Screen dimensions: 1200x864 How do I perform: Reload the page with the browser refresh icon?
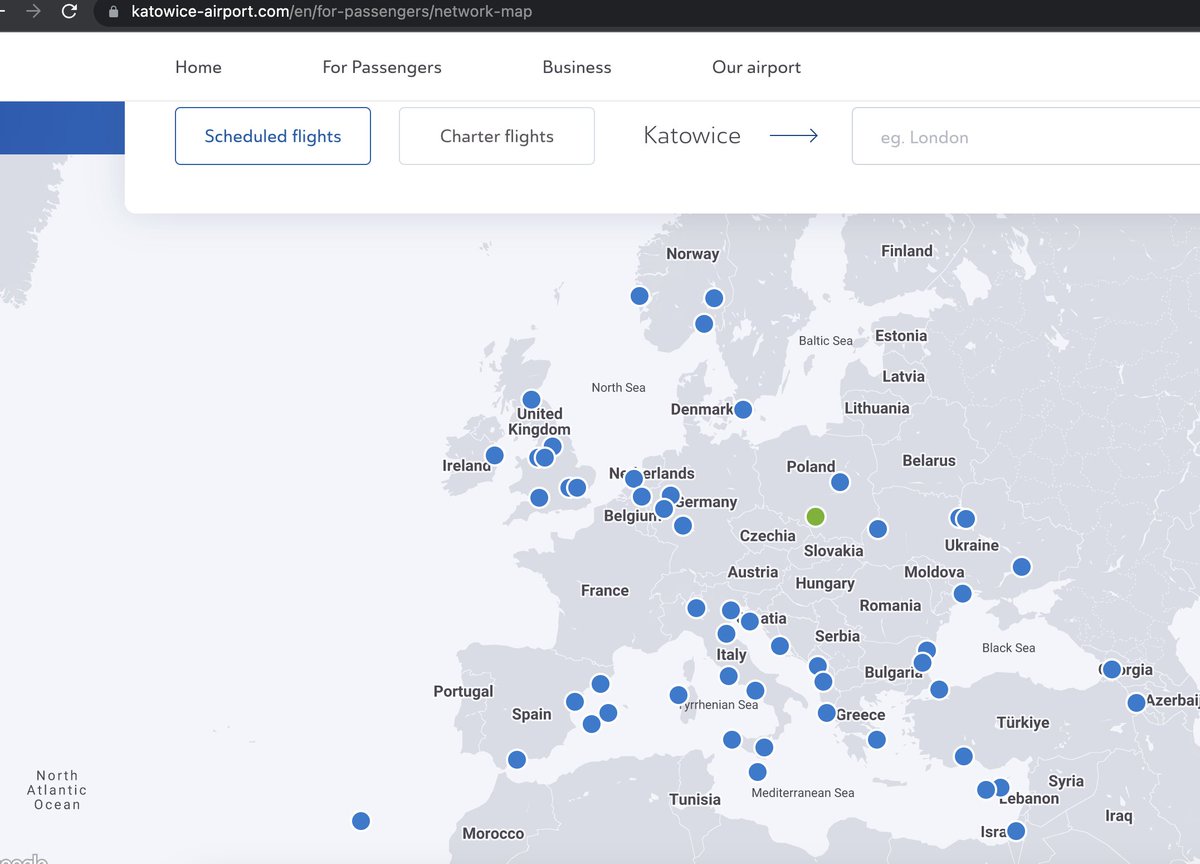point(69,12)
